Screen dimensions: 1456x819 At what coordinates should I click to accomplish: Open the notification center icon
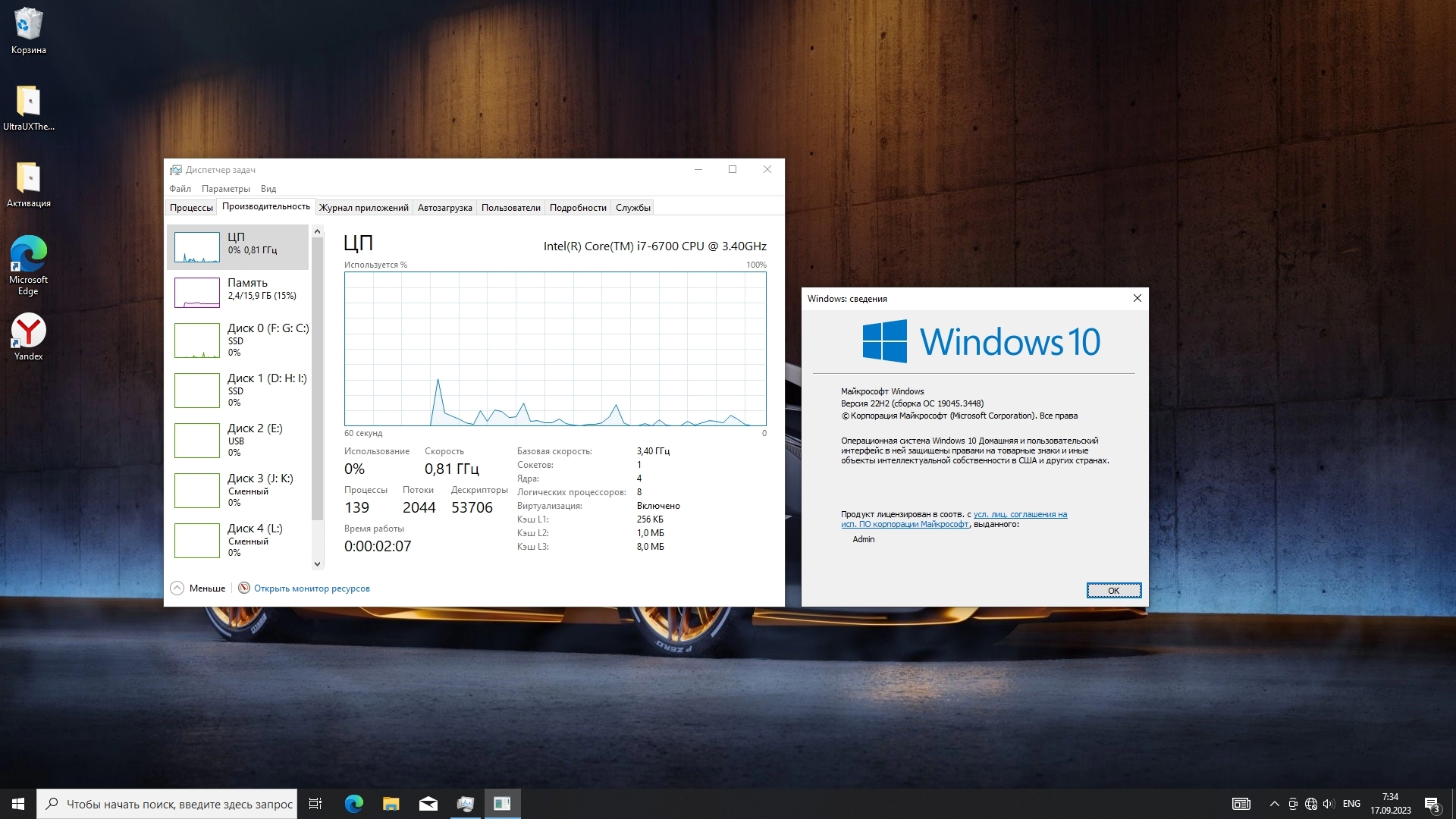click(1432, 804)
